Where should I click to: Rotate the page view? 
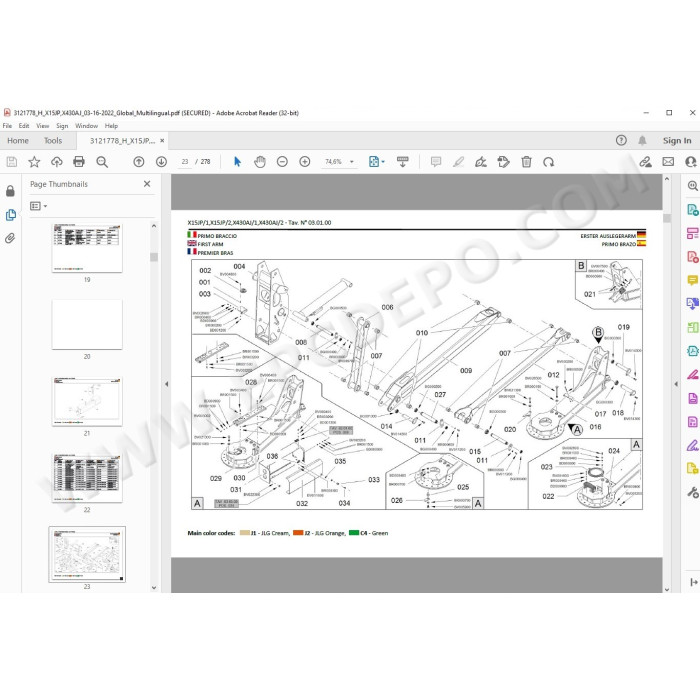coord(549,162)
